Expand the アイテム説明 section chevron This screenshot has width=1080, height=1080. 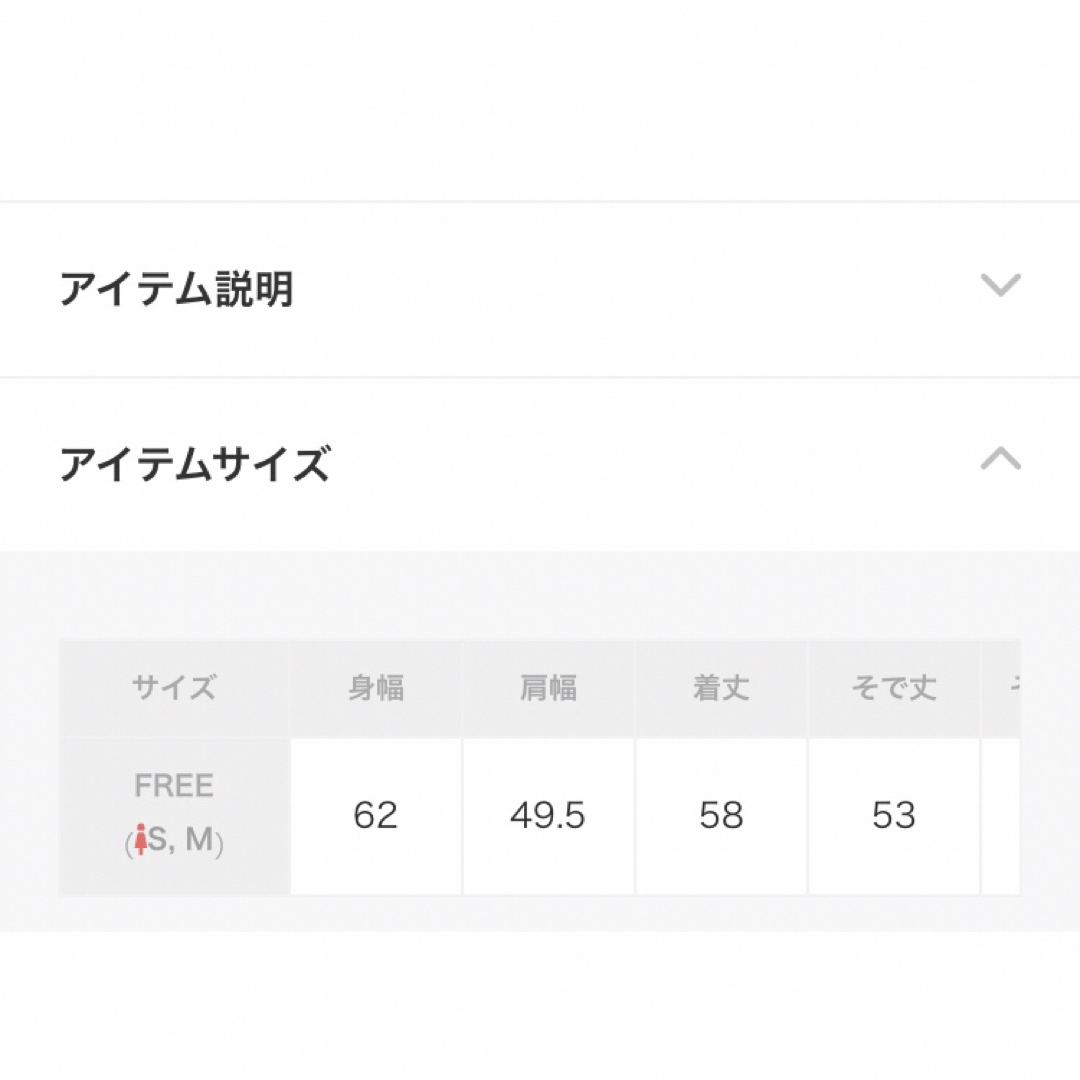click(1000, 284)
